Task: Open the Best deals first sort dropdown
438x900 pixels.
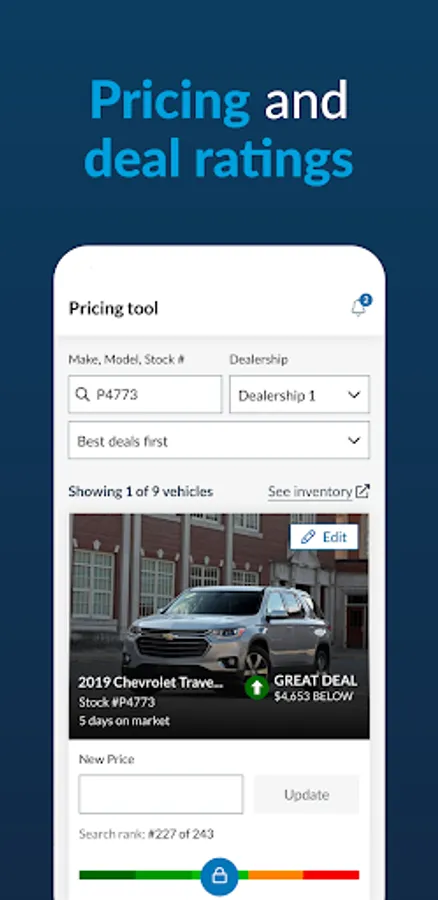Action: point(219,440)
